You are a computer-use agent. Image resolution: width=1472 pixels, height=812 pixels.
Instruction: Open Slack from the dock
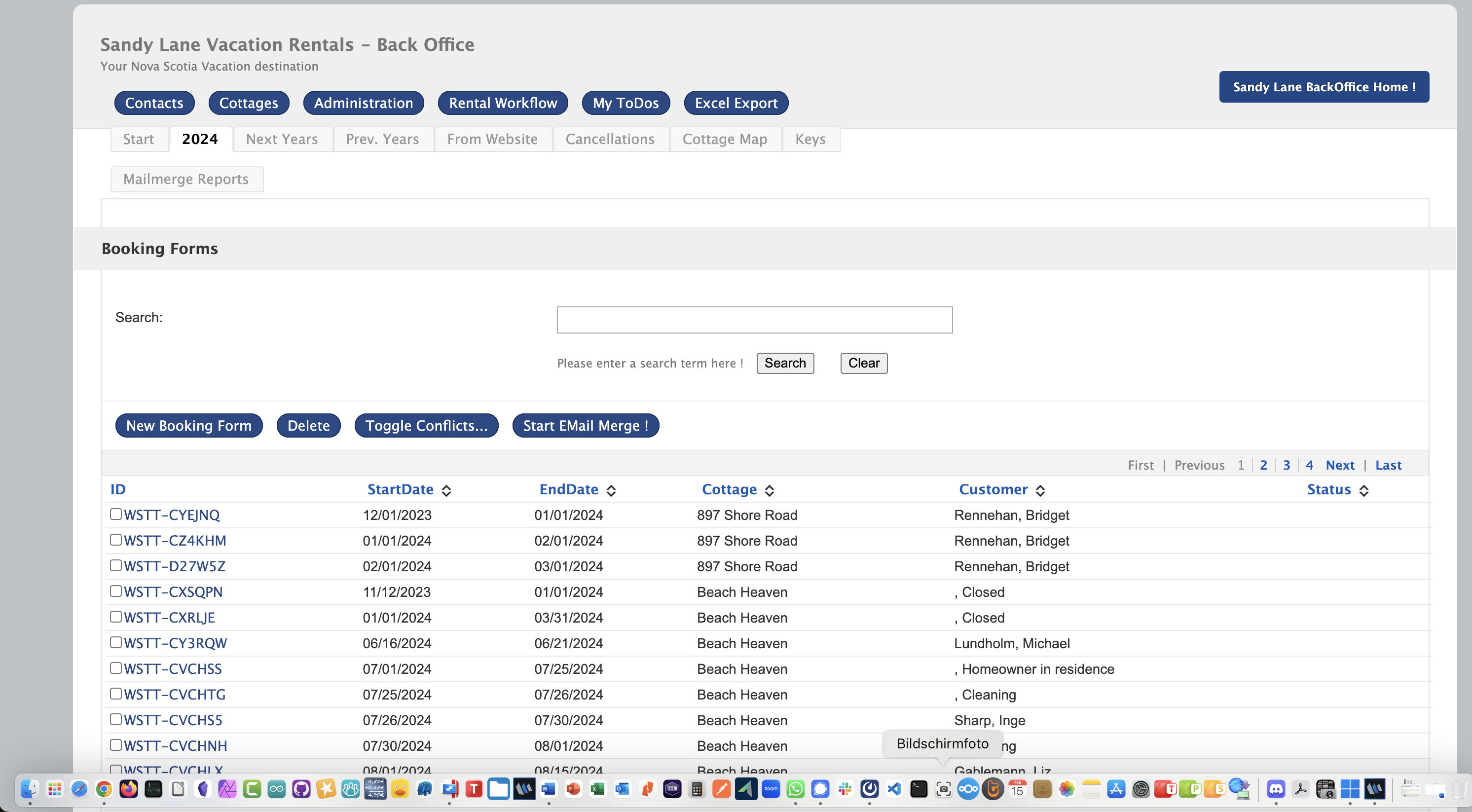[x=845, y=789]
